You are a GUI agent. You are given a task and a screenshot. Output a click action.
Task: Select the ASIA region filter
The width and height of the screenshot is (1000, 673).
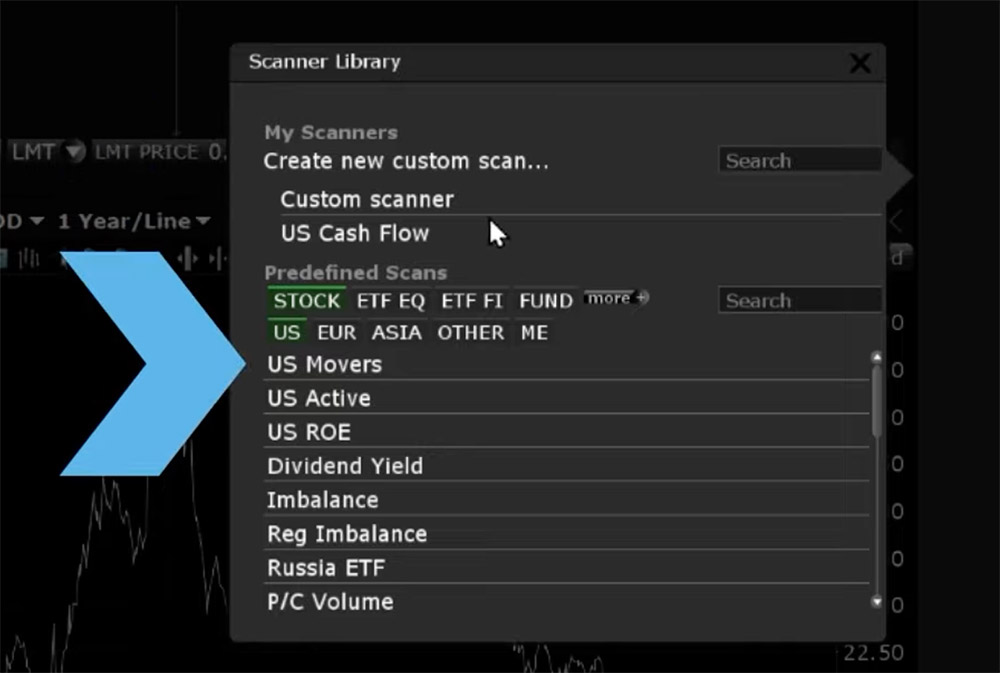(396, 333)
